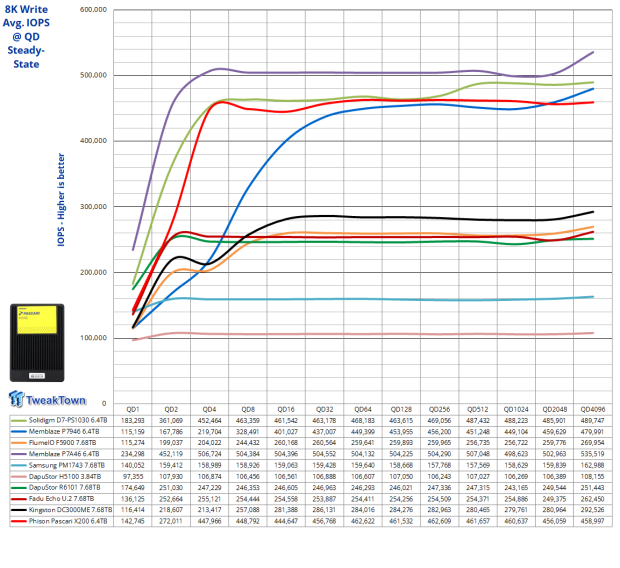Viewport: 620px width, 568px height.
Task: Click the Fadu Echo QD4096 value 262,450
Action: 592,499
